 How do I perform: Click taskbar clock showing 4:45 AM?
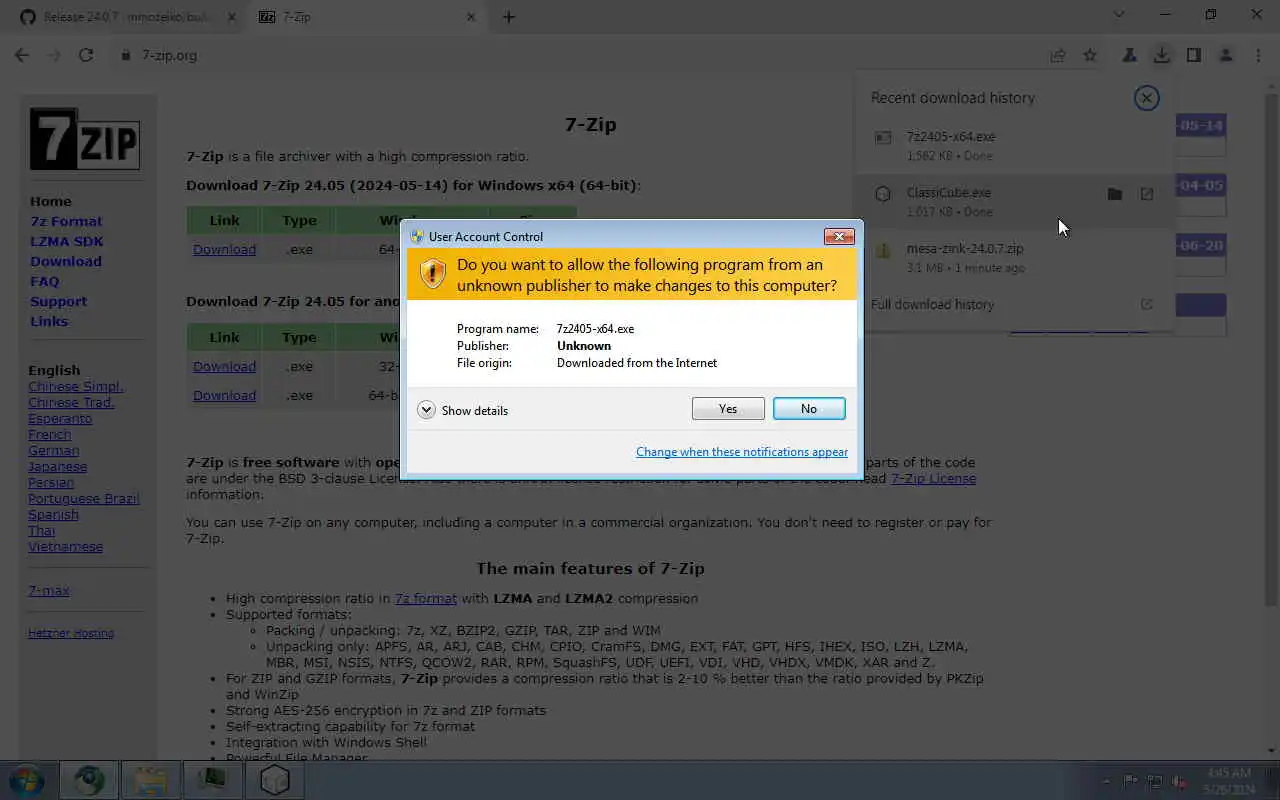[x=1229, y=781]
